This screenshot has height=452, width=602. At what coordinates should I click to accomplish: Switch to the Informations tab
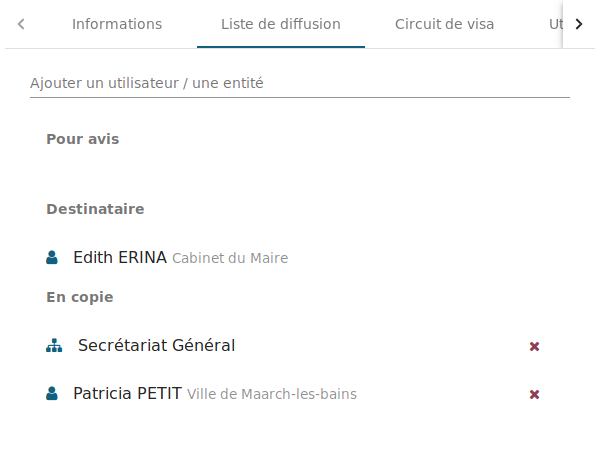[117, 24]
